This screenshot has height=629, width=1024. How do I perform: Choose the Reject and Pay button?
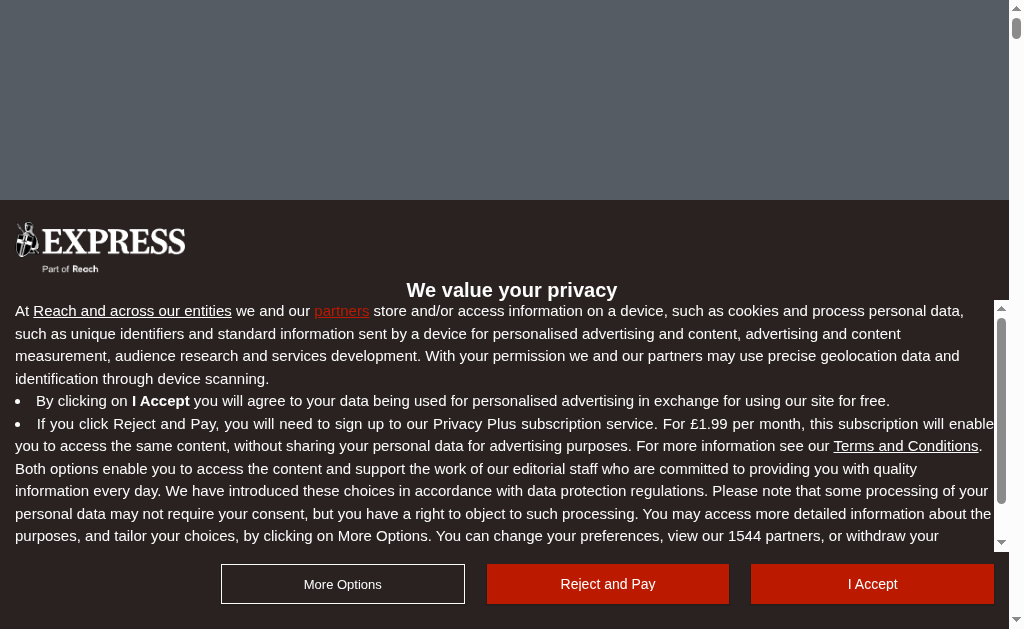[608, 584]
